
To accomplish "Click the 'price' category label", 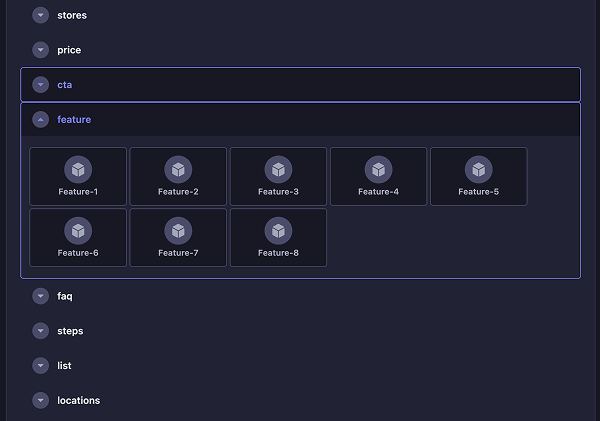I will (69, 50).
